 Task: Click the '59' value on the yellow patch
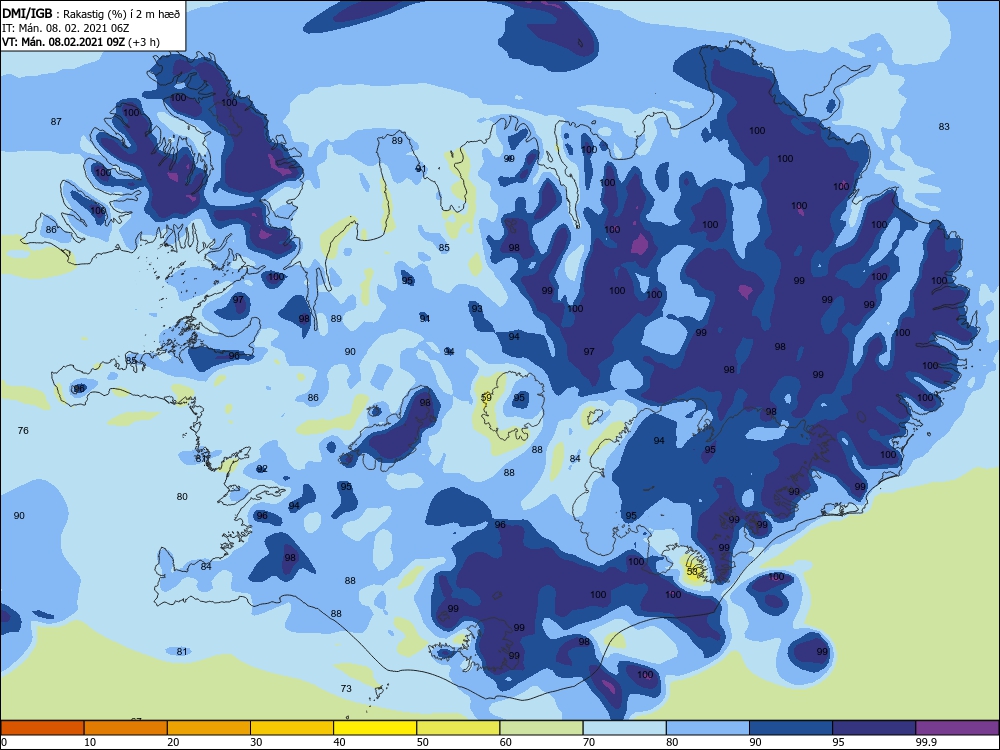tap(486, 397)
